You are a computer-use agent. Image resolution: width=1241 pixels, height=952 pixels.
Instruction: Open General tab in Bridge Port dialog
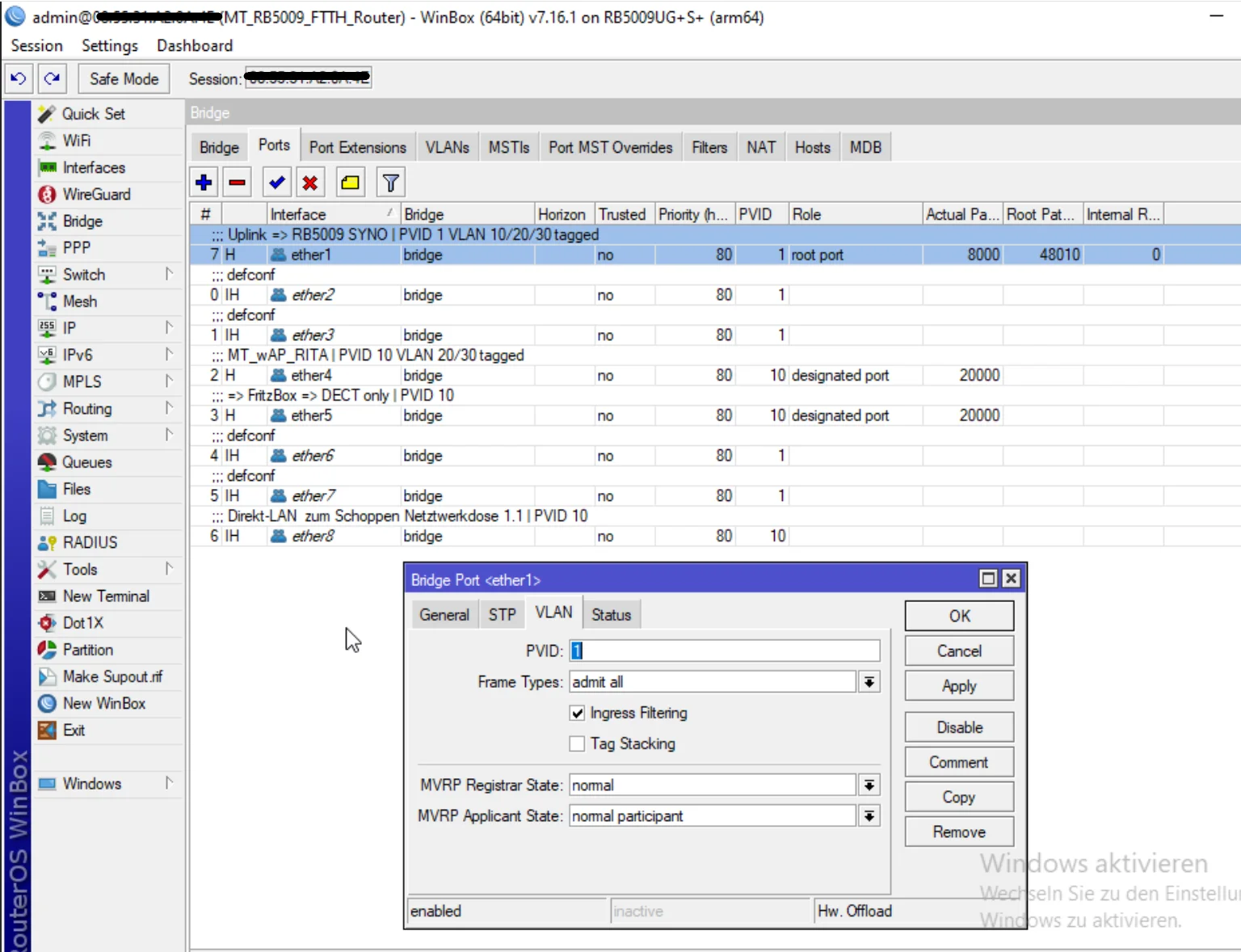click(444, 615)
